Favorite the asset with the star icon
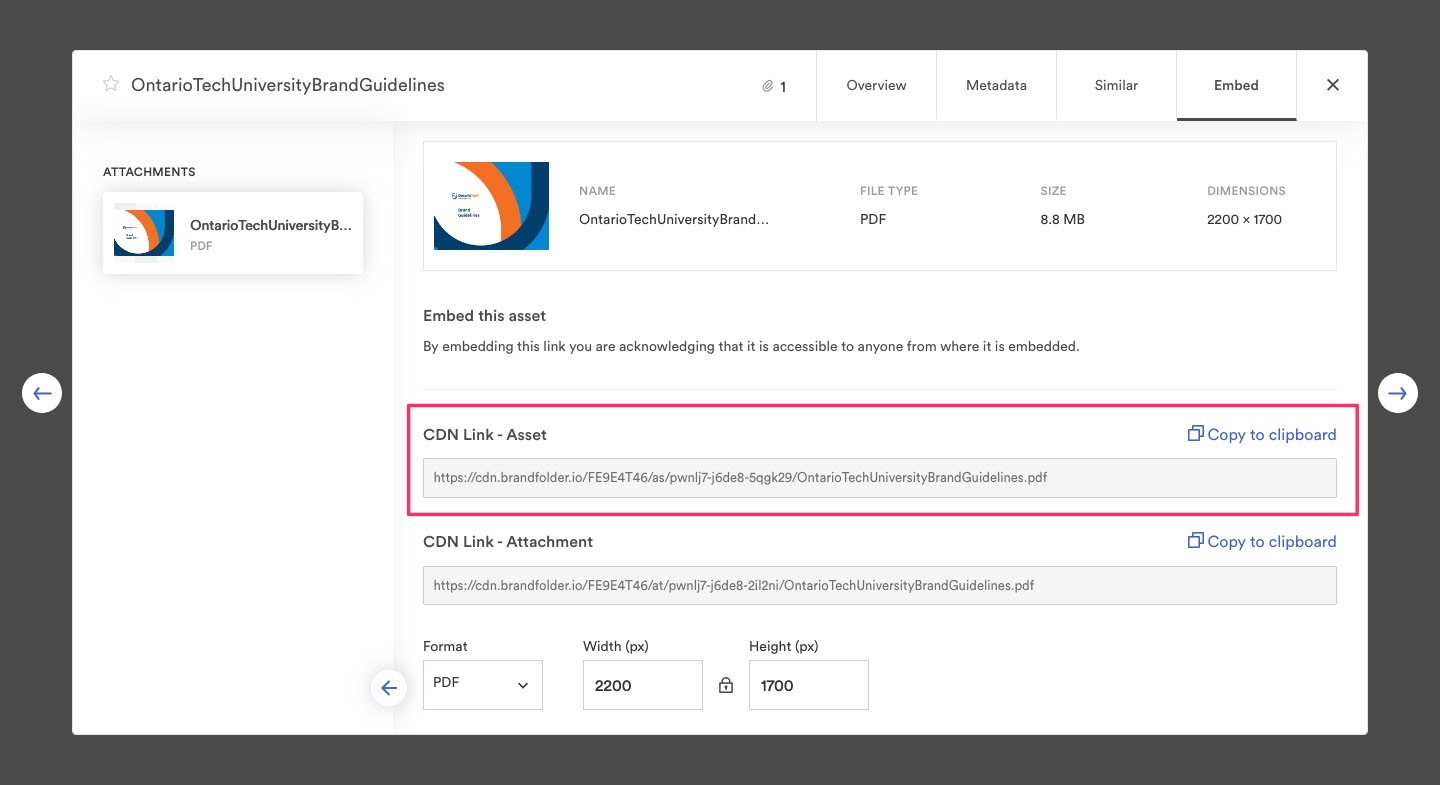Image resolution: width=1440 pixels, height=785 pixels. pos(111,84)
